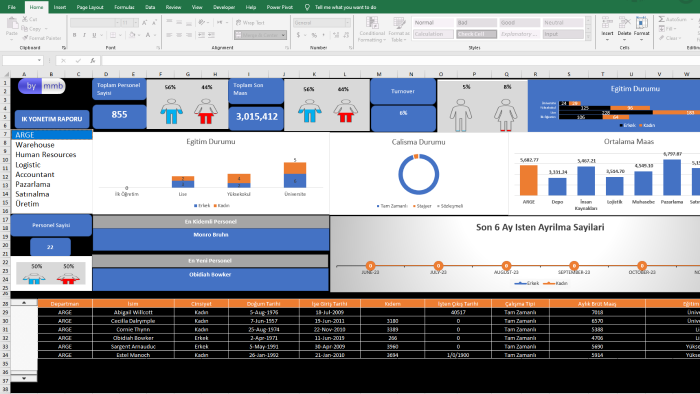Toggle Bold formatting
Image resolution: width=700 pixels, height=394 pixels.
point(75,35)
